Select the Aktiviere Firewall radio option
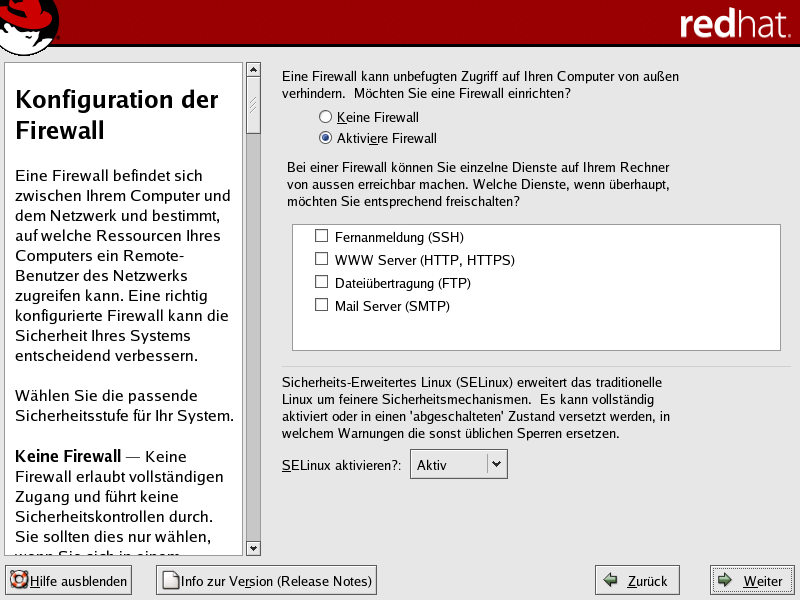 (x=325, y=138)
